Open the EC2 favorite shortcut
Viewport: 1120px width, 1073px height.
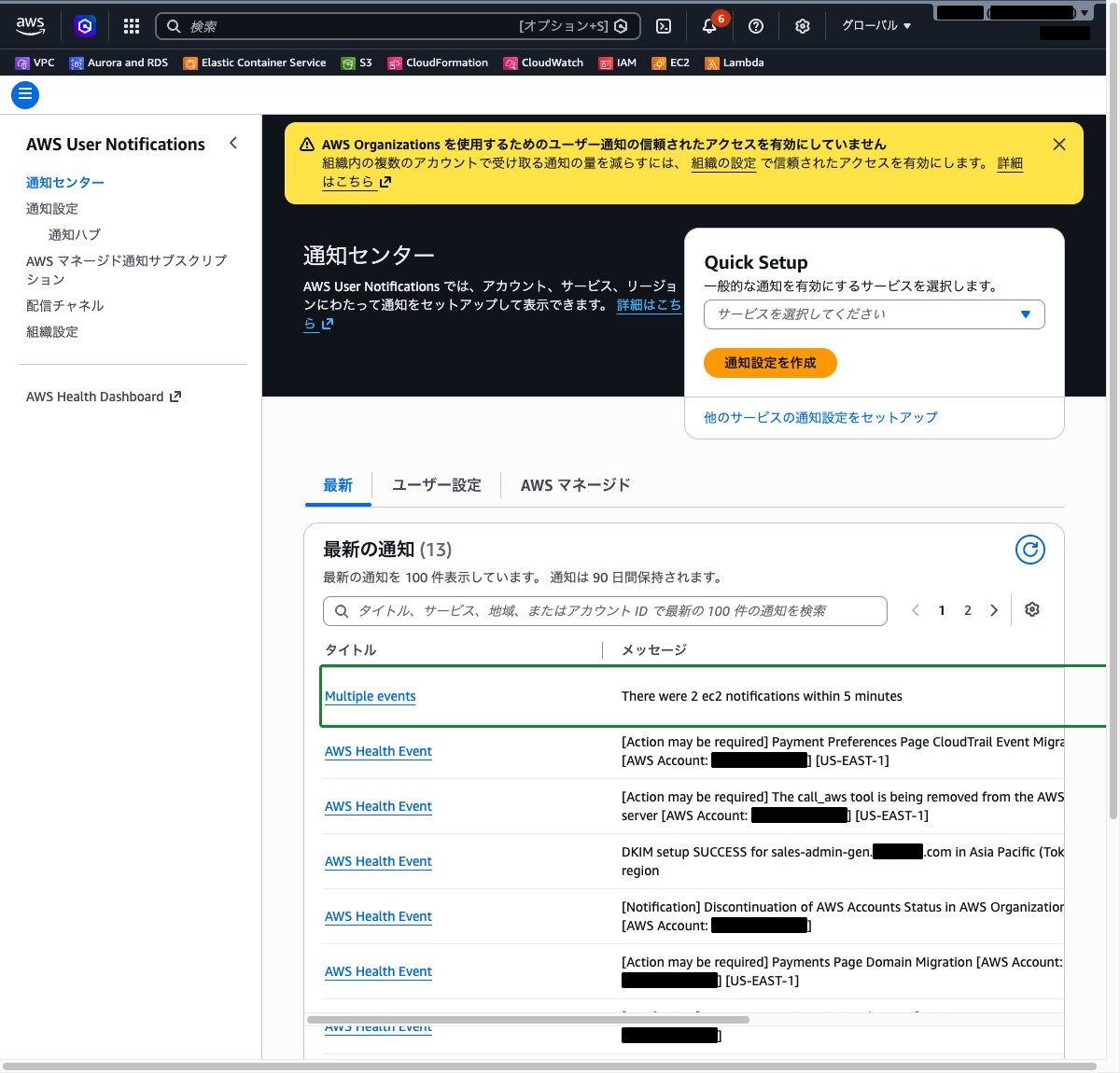click(x=671, y=63)
